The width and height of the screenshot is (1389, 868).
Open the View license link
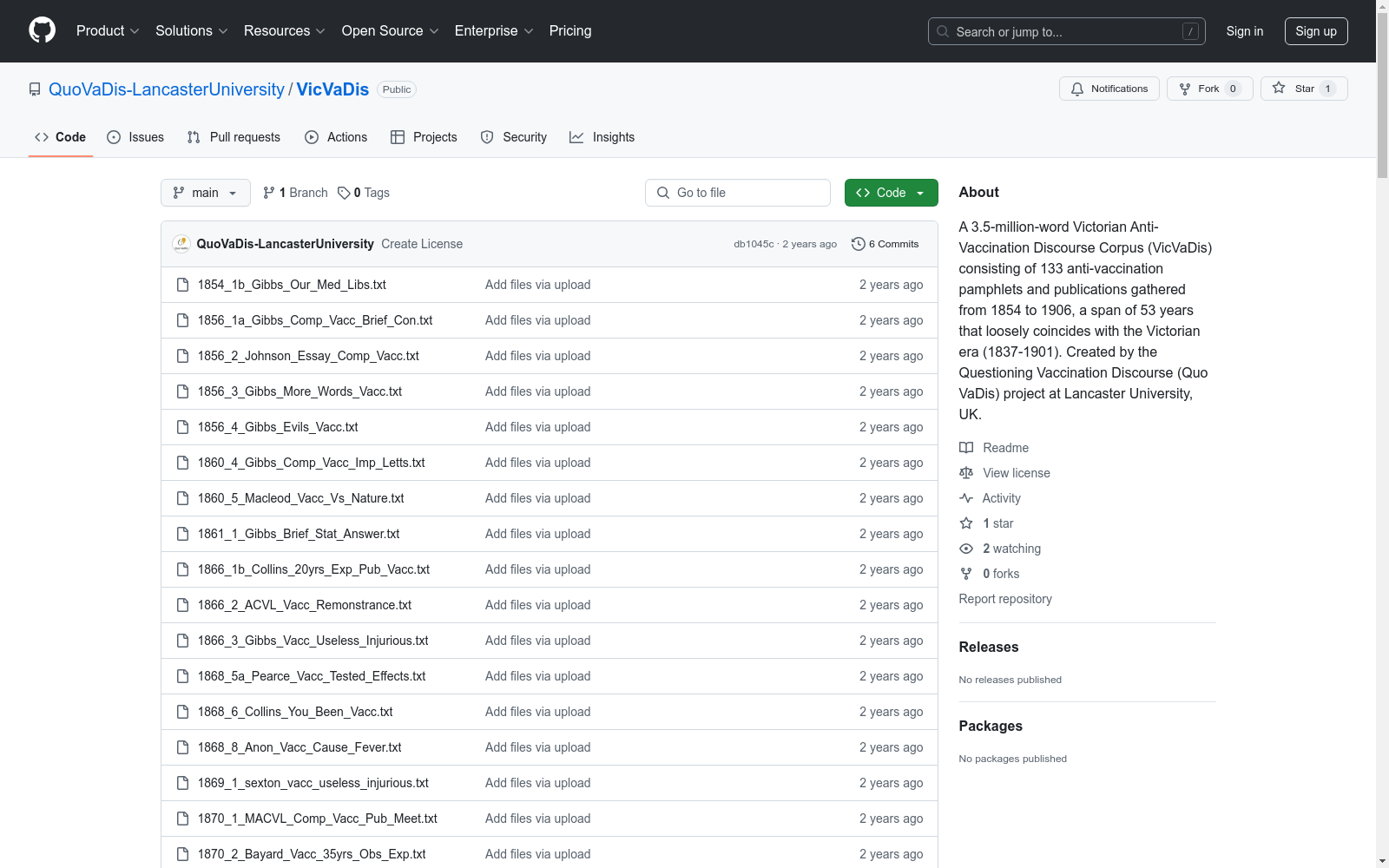pos(1004,473)
